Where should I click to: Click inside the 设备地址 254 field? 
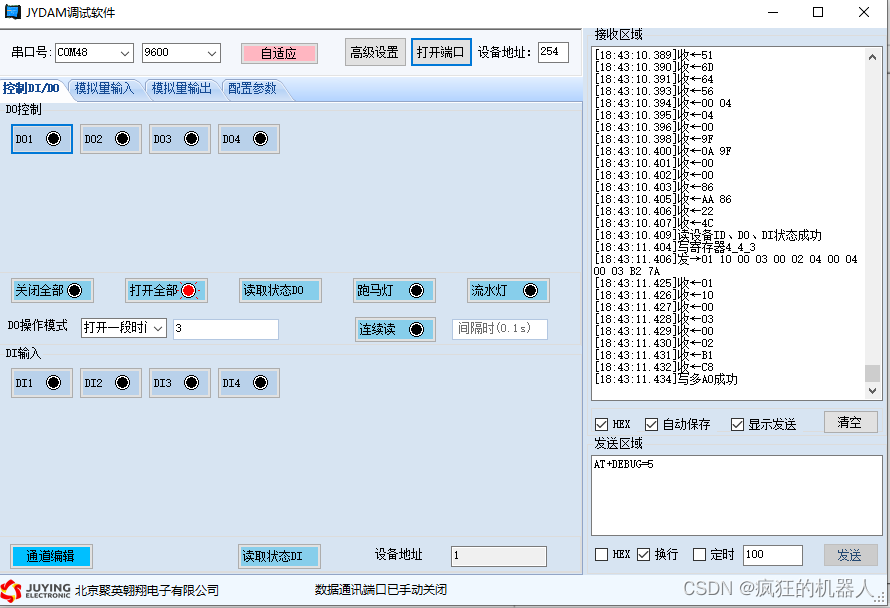coord(554,52)
